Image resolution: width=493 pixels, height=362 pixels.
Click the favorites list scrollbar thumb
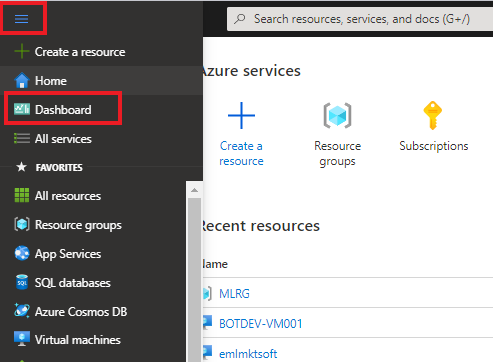tap(194, 280)
